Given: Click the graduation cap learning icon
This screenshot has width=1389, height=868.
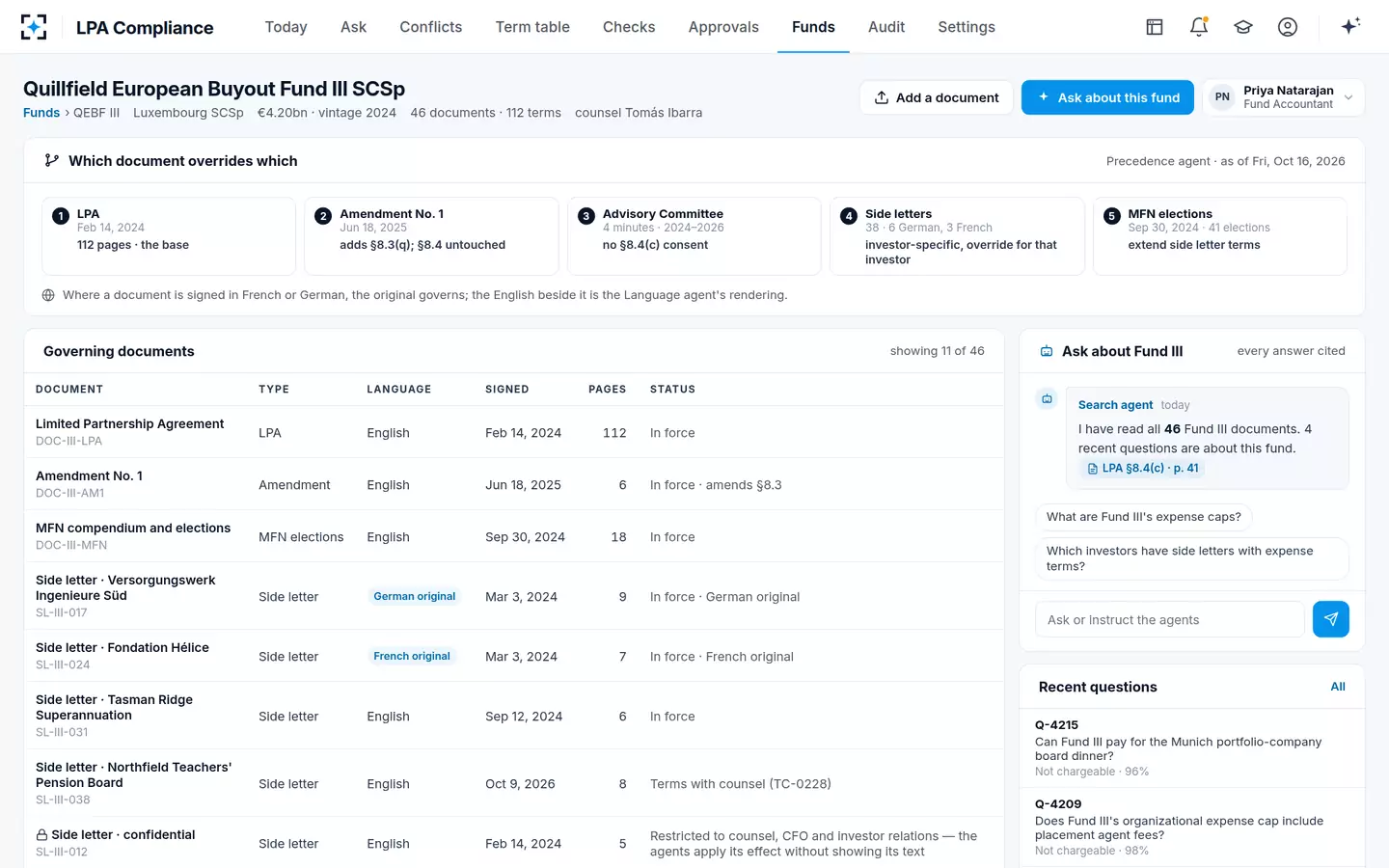Looking at the screenshot, I should click(1243, 27).
